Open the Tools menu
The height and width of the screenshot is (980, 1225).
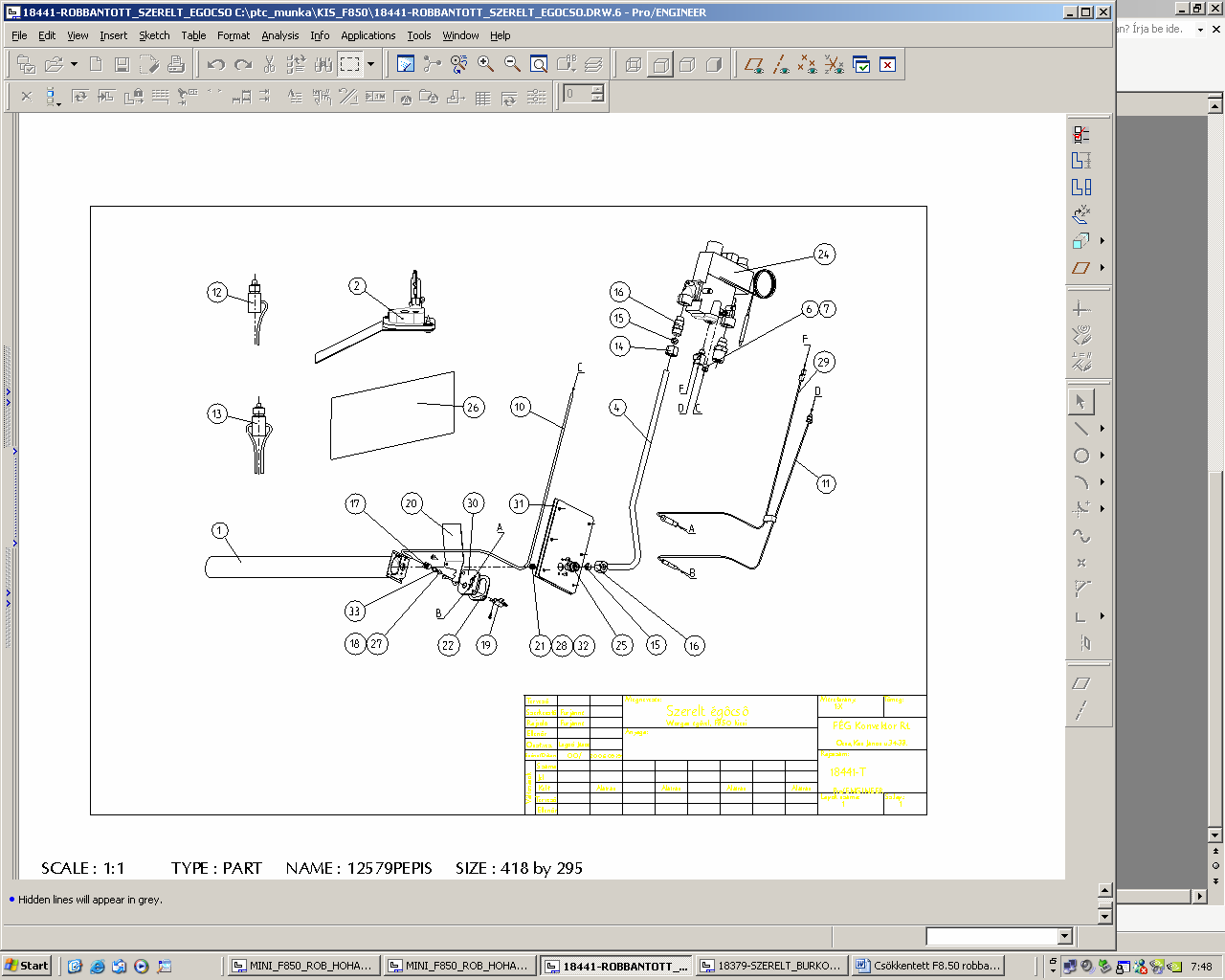click(418, 35)
